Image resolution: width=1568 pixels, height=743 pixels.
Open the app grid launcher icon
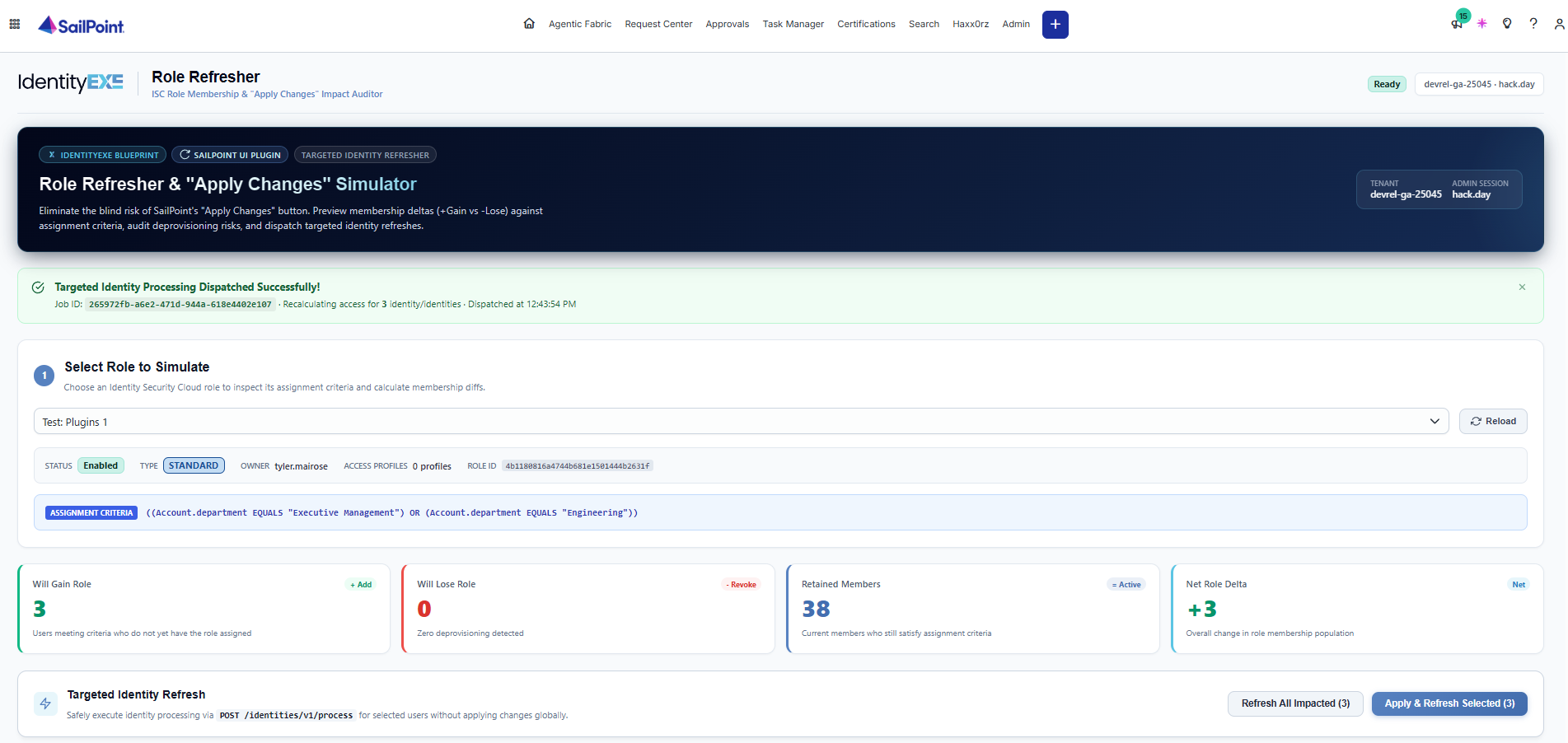15,24
